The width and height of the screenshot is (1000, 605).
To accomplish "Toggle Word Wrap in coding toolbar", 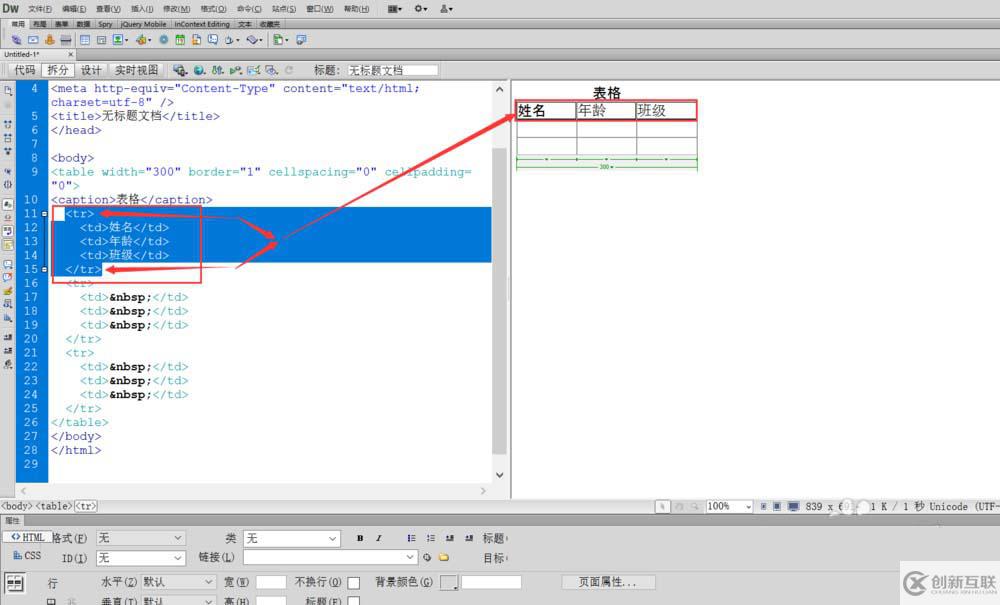I will click(8, 231).
